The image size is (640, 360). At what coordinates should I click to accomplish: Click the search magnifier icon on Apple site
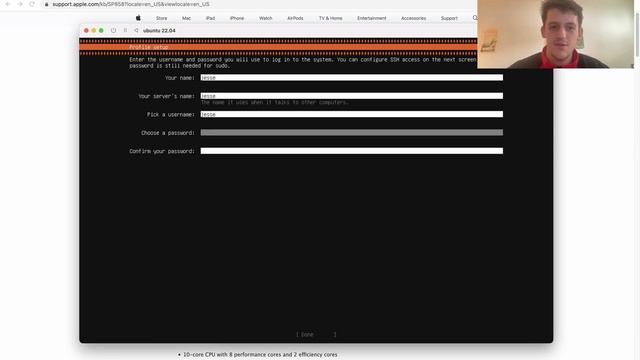(475, 18)
